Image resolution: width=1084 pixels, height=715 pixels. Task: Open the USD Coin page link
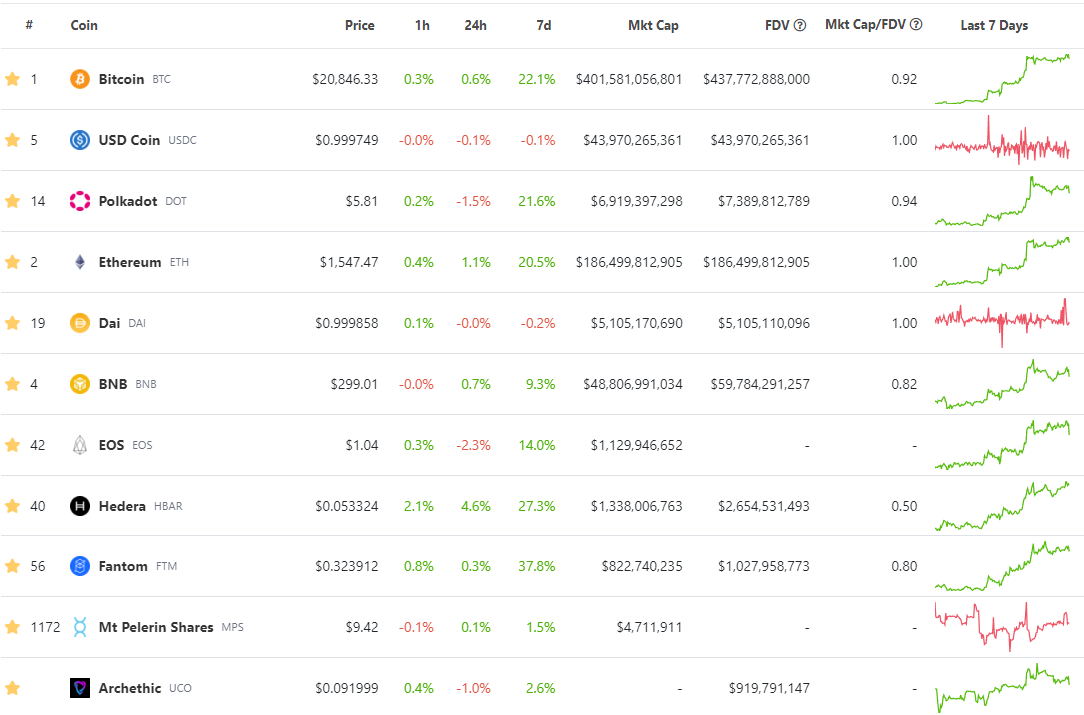(x=129, y=140)
